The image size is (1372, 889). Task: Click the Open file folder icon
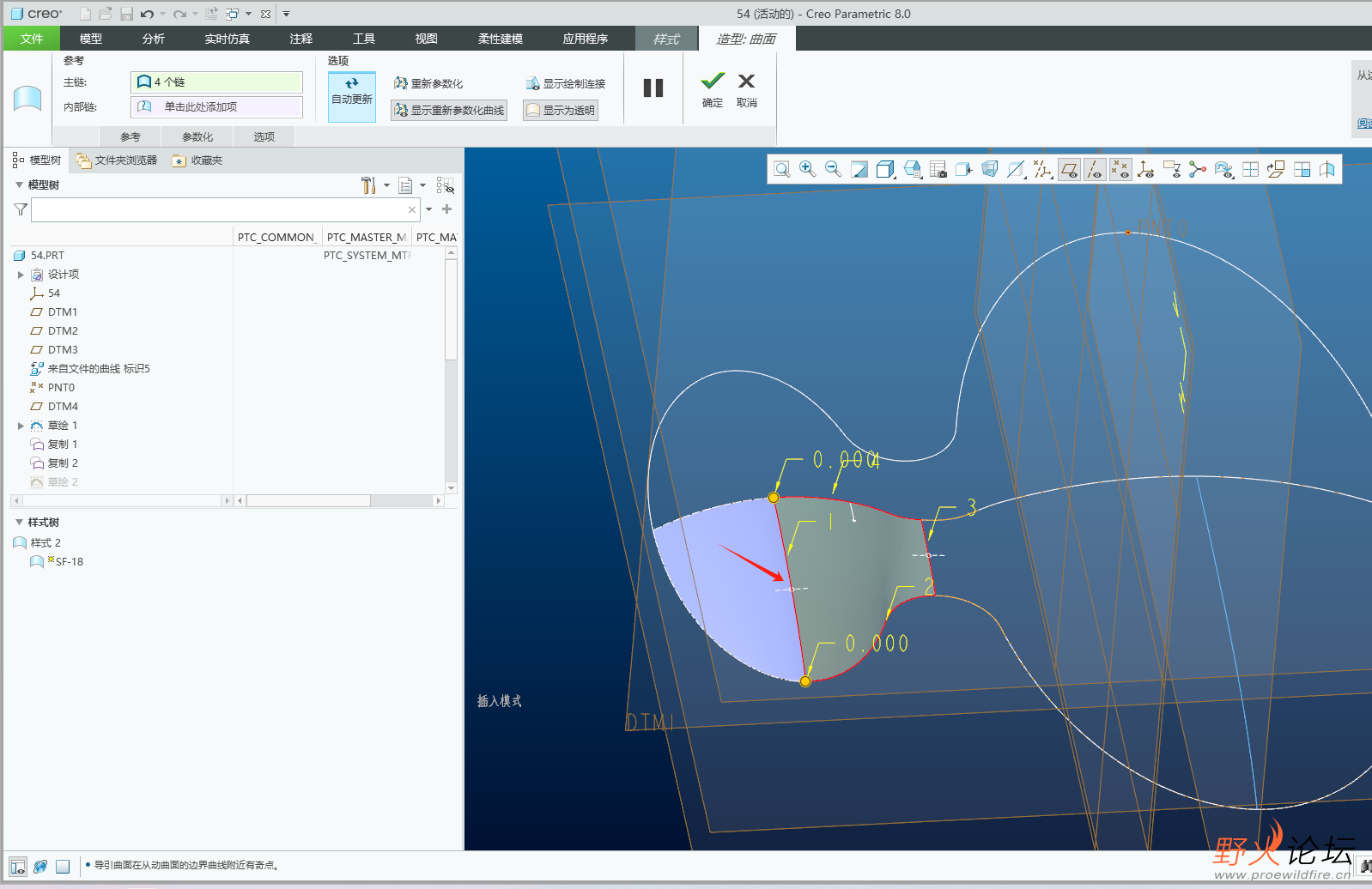tap(106, 14)
